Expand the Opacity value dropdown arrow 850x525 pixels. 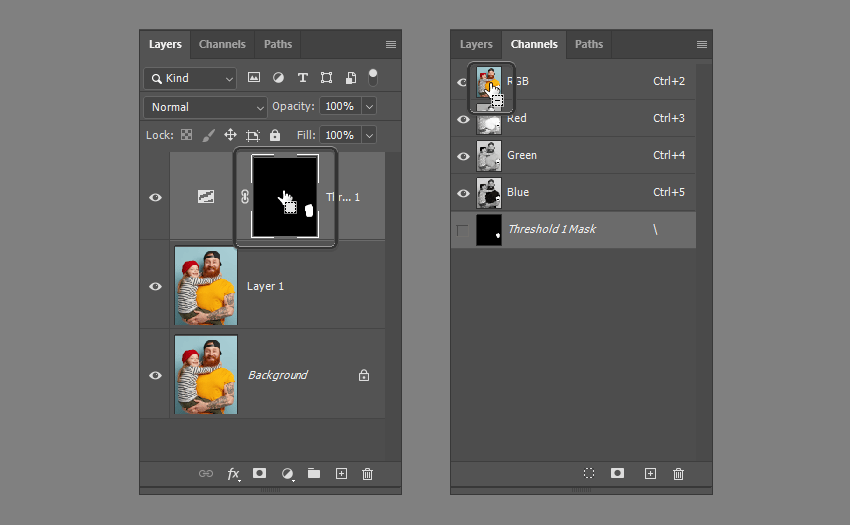pos(369,107)
